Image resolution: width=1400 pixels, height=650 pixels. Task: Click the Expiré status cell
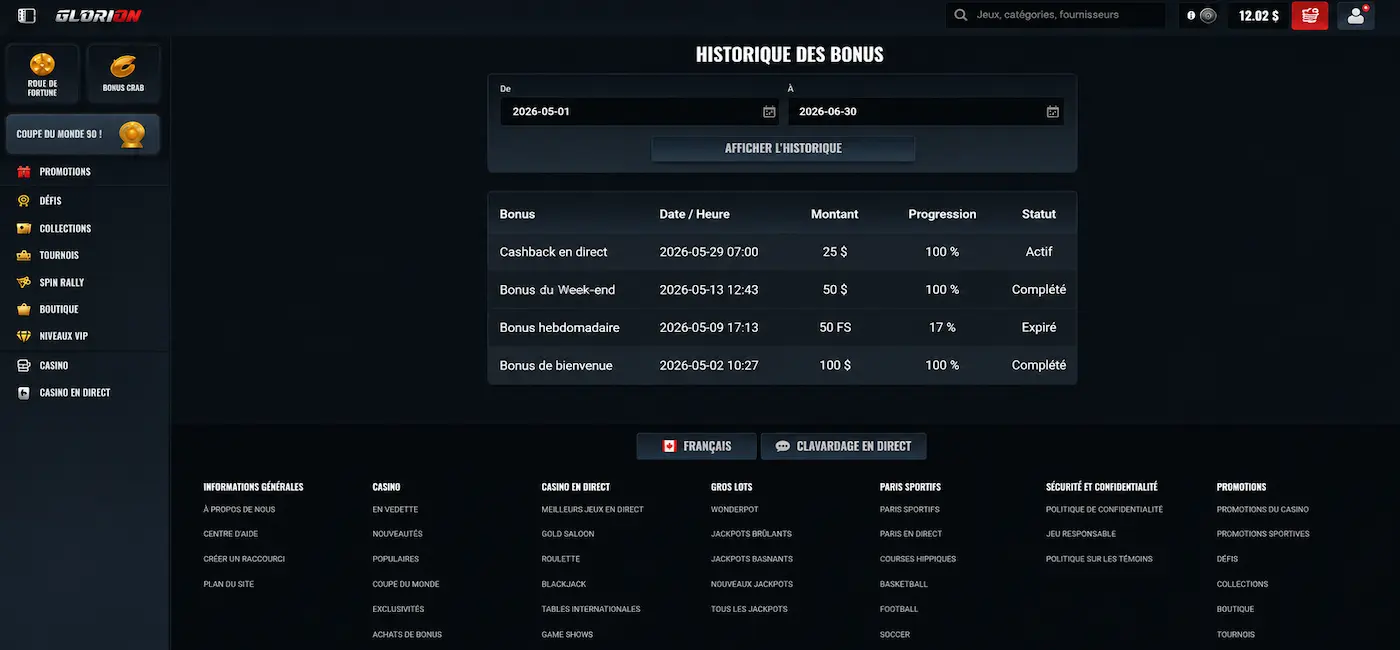[1039, 328]
